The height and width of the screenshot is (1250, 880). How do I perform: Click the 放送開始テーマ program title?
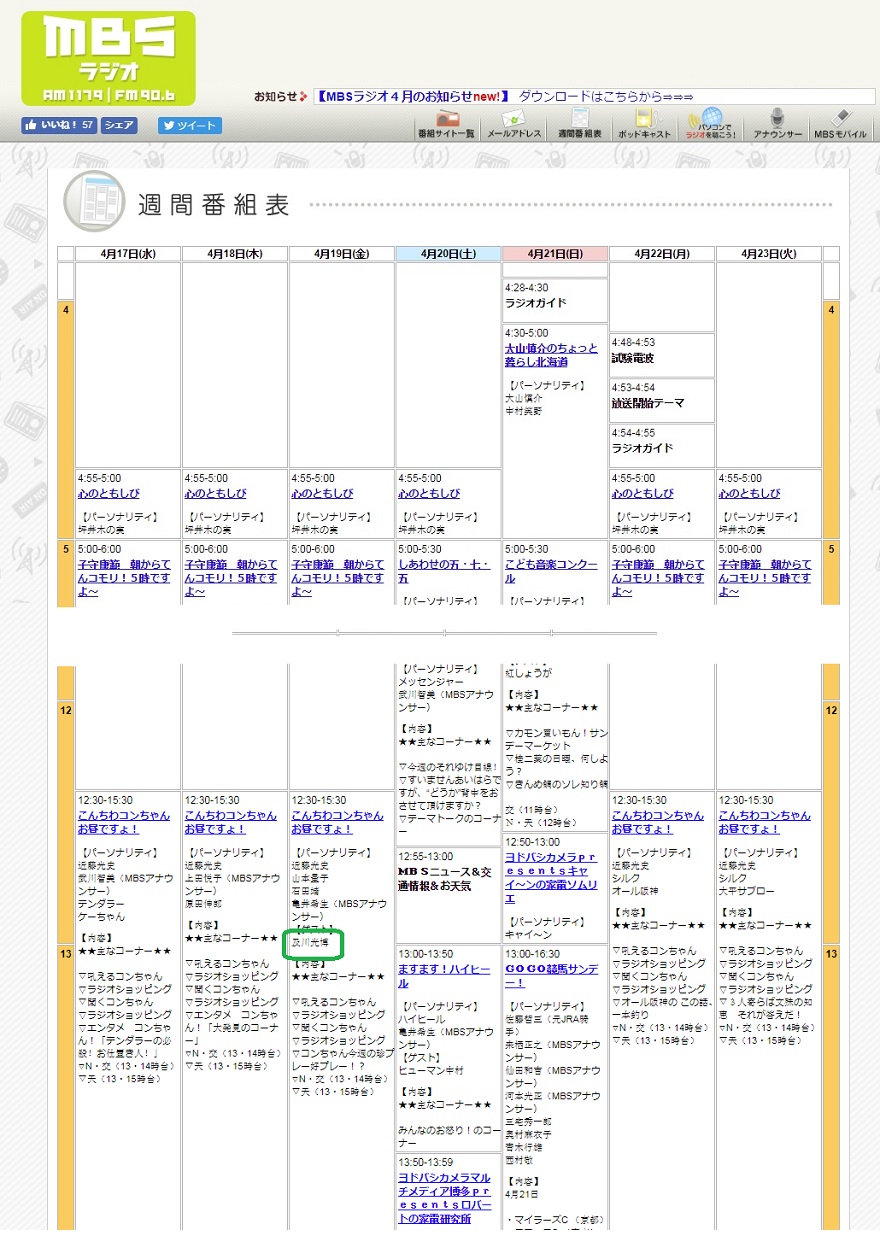click(648, 403)
